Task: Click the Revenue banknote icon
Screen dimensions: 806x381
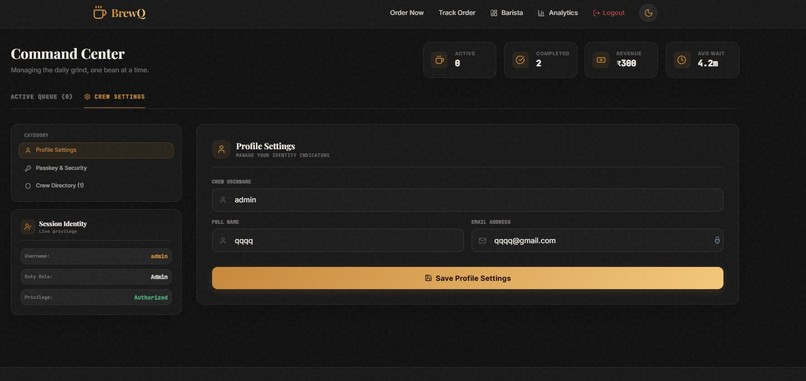Action: [x=601, y=60]
